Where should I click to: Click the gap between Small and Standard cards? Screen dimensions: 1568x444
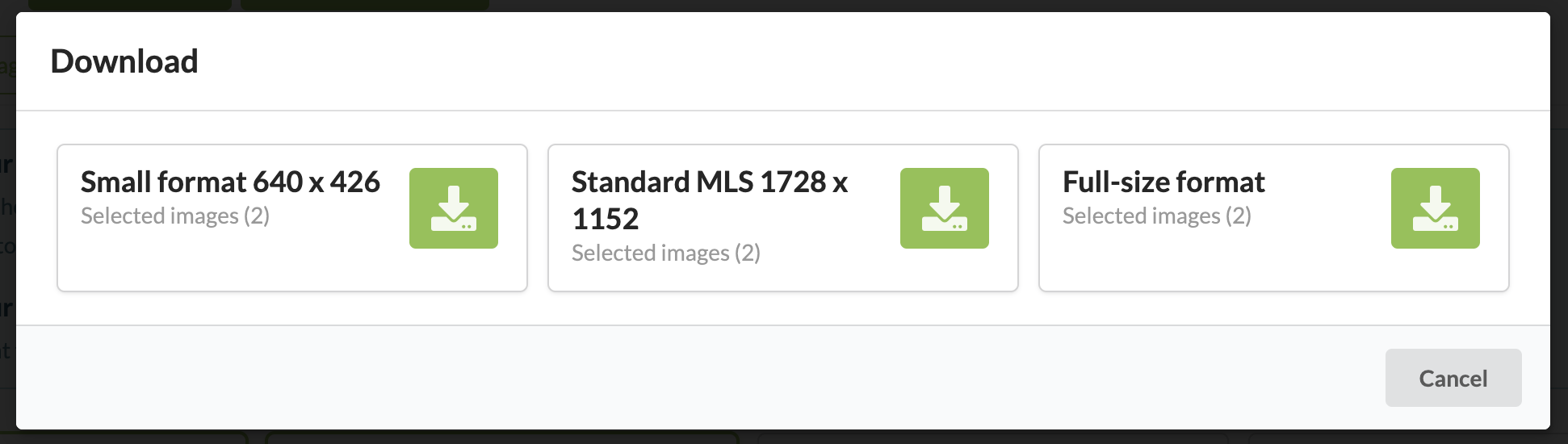click(x=538, y=218)
